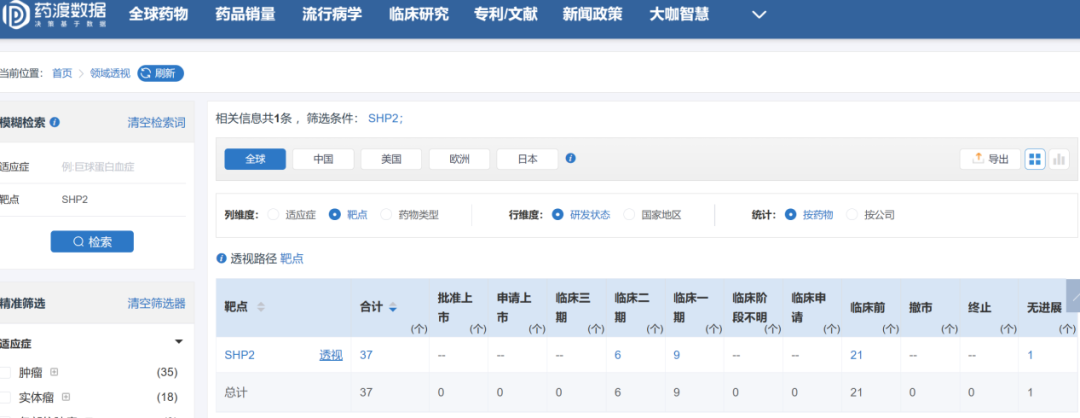This screenshot has height=418, width=1080.
Task: Switch to the 中国 region tab
Action: tap(323, 159)
